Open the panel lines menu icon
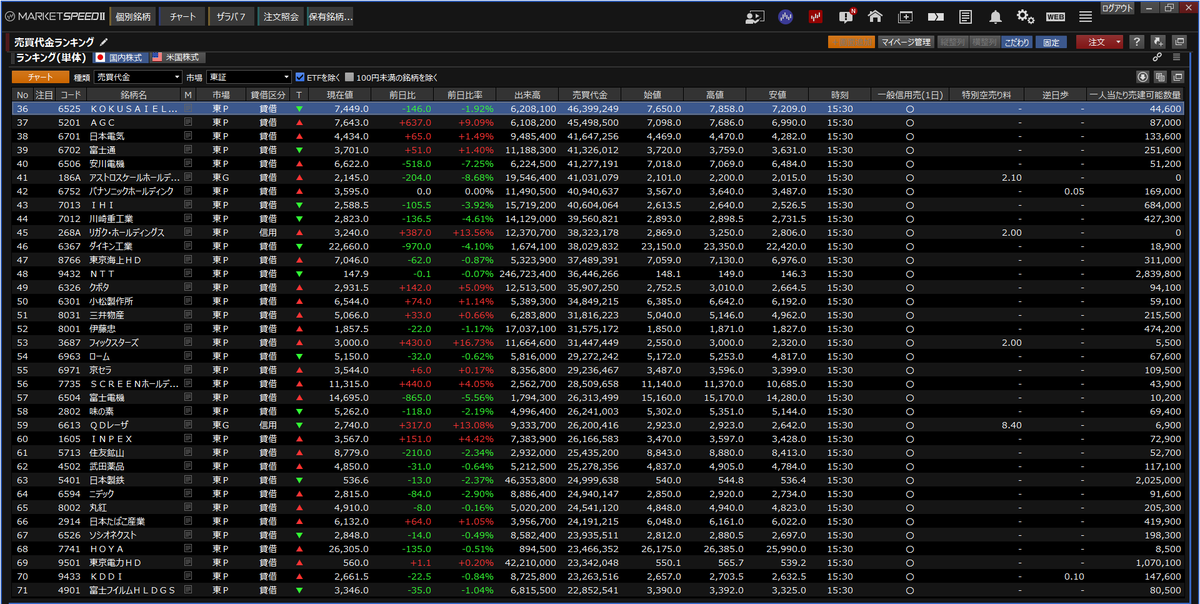1200x604 pixels. [1177, 57]
